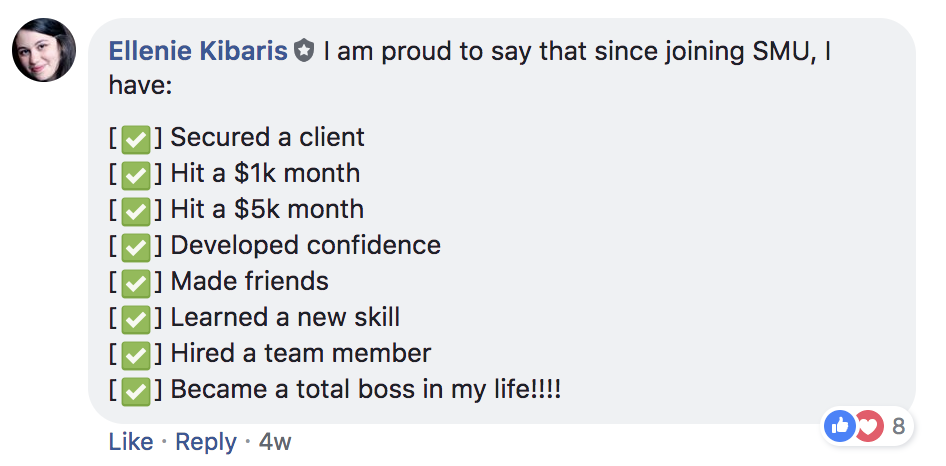Click the admin shield badge icon

(x=304, y=52)
